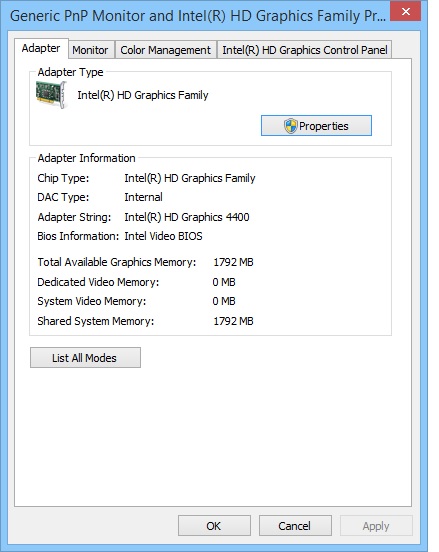
Task: Click the Chip Type label
Action: tap(63, 178)
